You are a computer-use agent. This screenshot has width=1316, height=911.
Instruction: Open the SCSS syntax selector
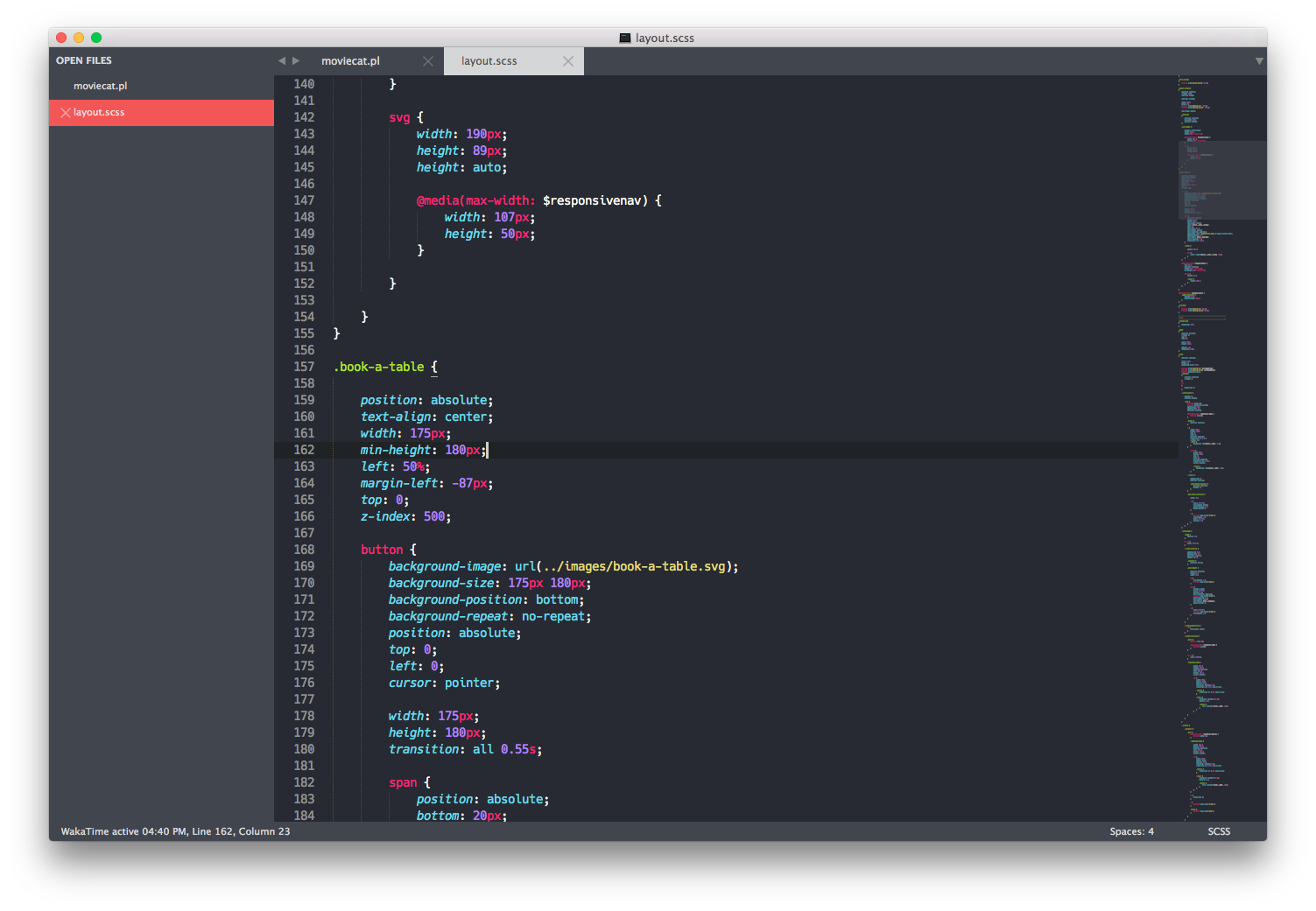1219,831
